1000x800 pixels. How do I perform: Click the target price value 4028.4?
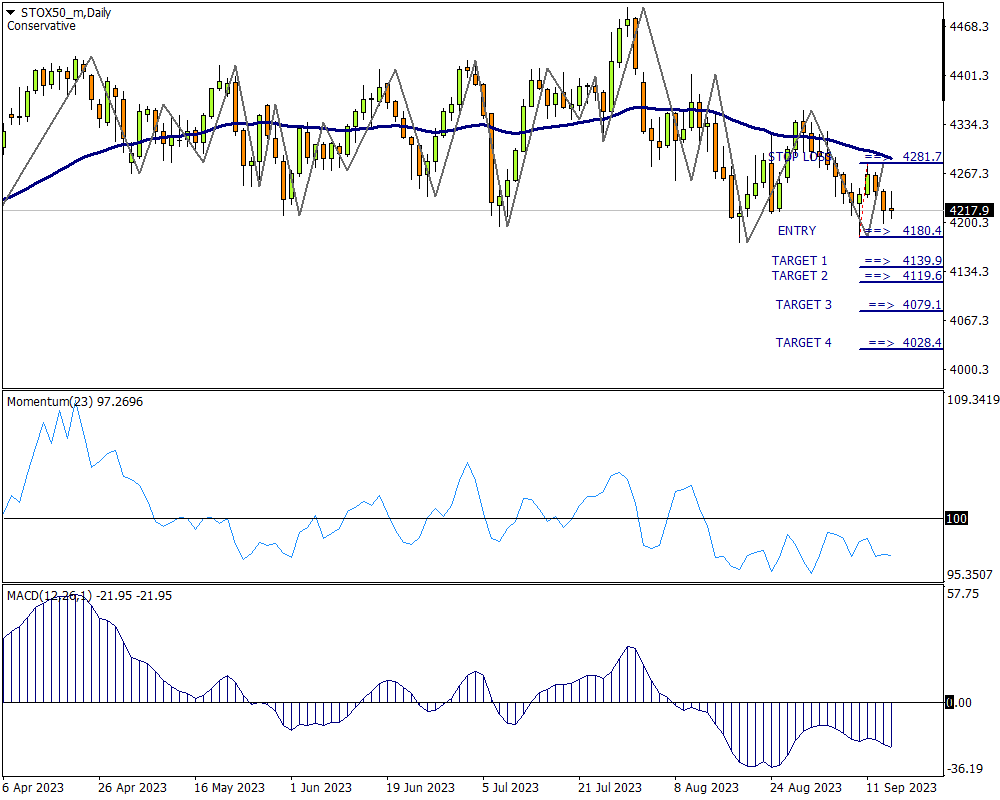pos(921,343)
